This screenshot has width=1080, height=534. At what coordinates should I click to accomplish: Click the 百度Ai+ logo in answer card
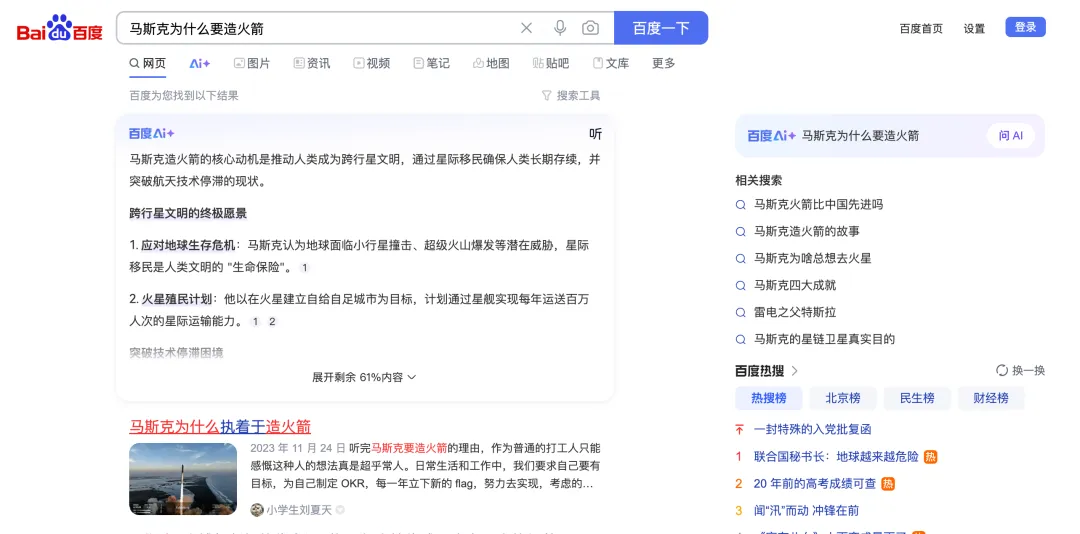152,134
